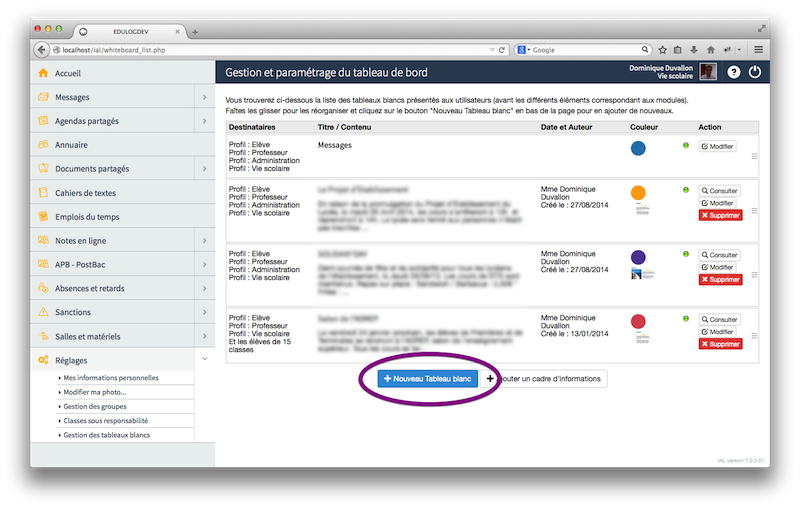Viewport: 800px width, 509px height.
Task: Click the browser bookmark star icon
Action: tap(662, 49)
